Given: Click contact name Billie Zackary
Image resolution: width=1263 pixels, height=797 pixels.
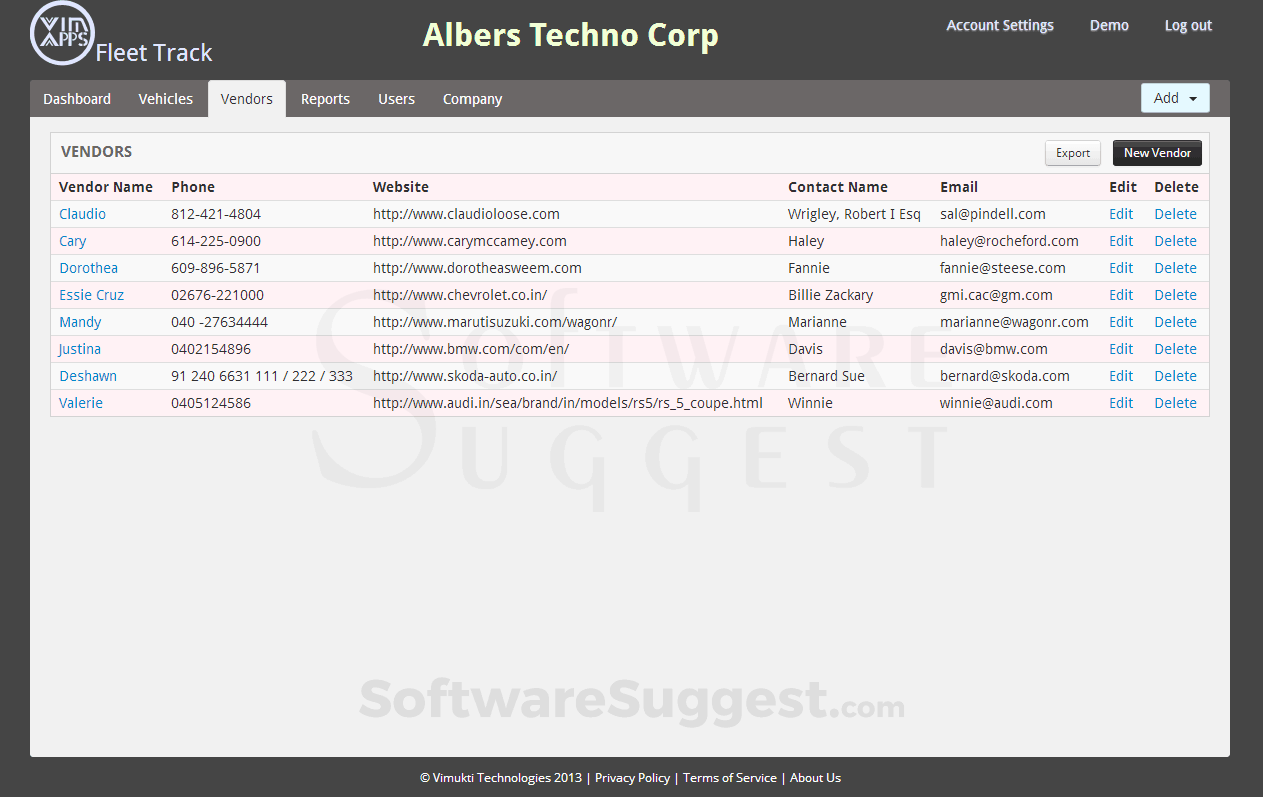Looking at the screenshot, I should click(x=830, y=295).
